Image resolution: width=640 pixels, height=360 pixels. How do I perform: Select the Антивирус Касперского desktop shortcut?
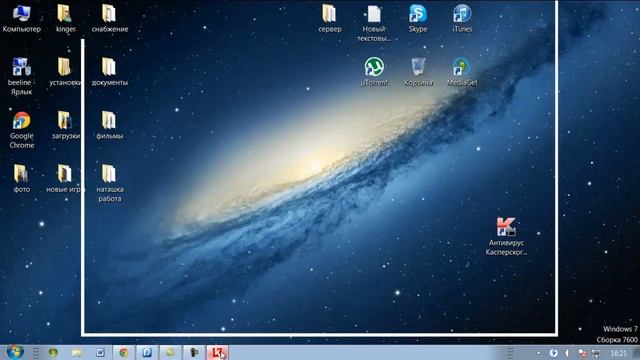(x=506, y=236)
